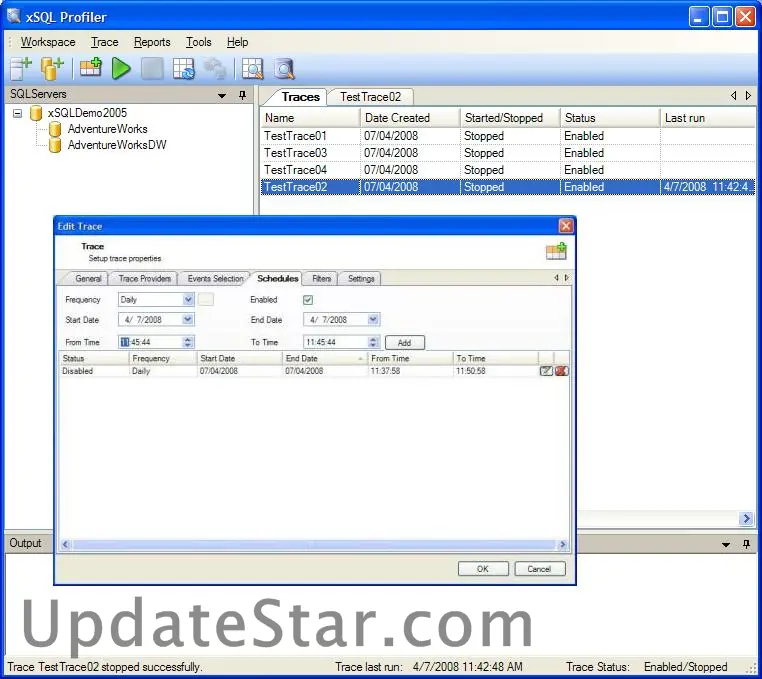Open the Filters tab
The width and height of the screenshot is (762, 679).
pos(321,279)
